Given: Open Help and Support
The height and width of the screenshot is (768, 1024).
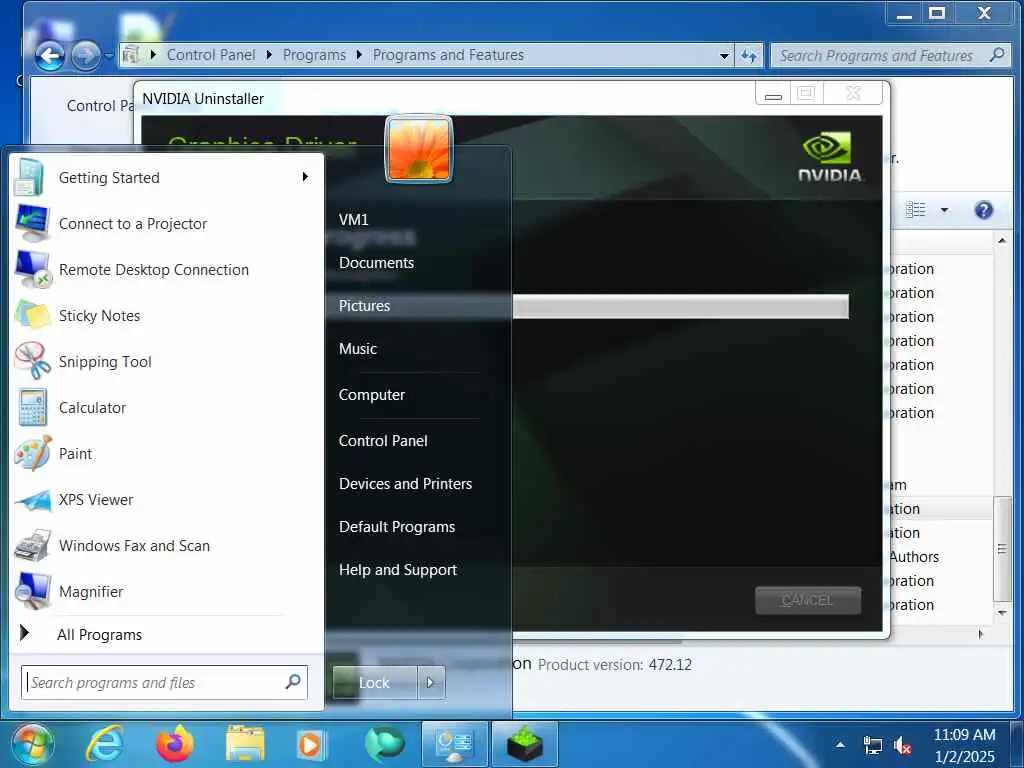Looking at the screenshot, I should [398, 570].
